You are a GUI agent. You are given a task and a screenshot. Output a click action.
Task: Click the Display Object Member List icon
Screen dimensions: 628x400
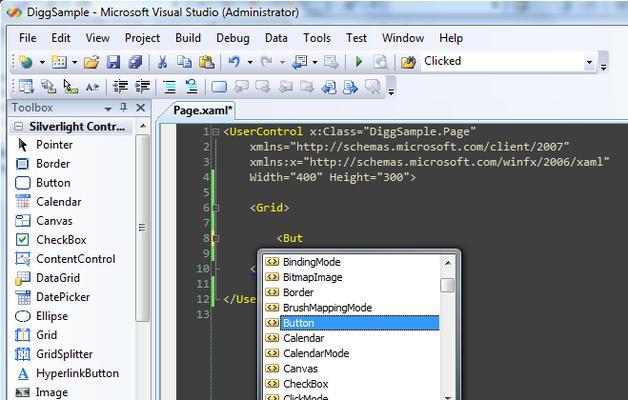[26, 86]
